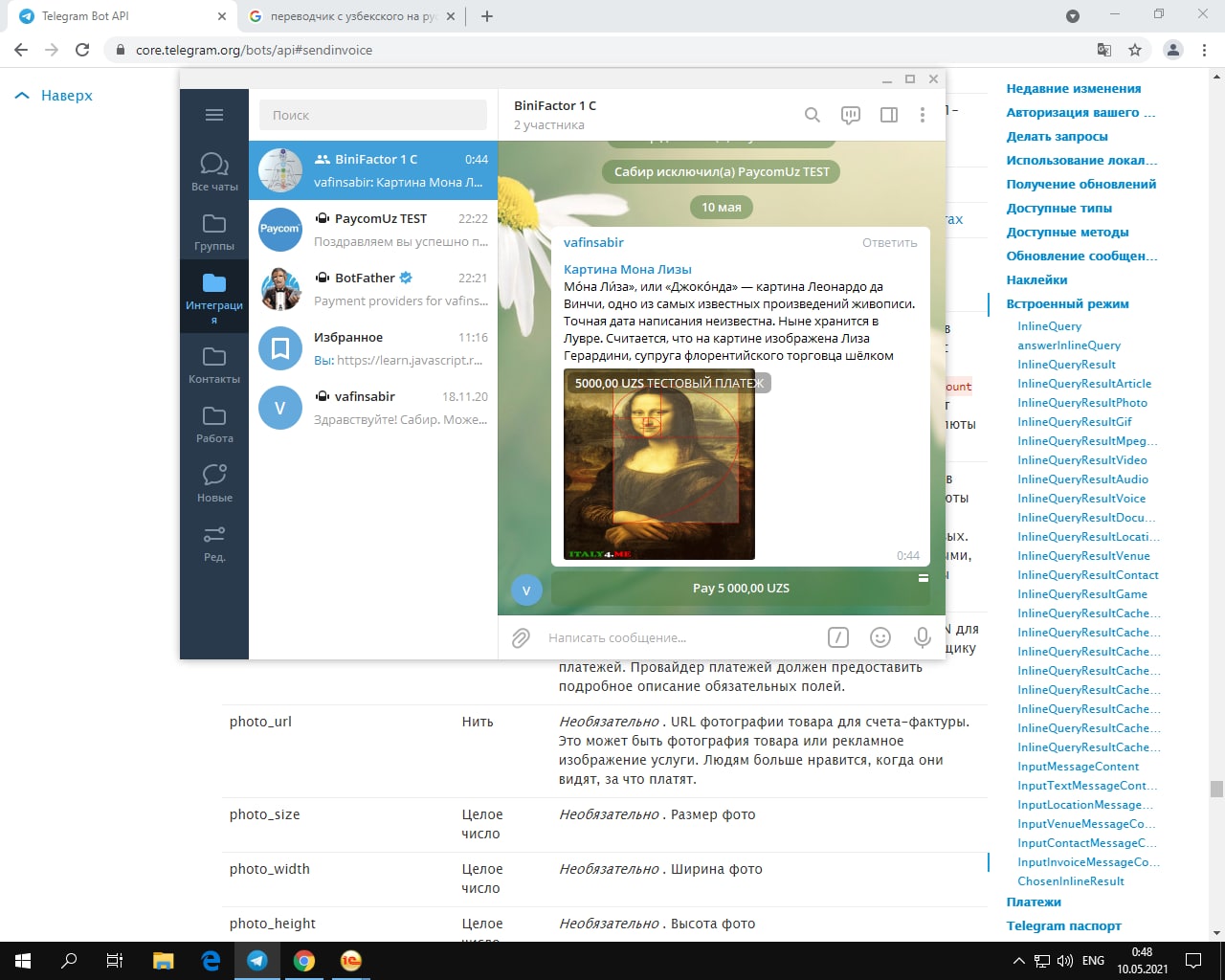Click the Pay 5 000,00 UZS button
The height and width of the screenshot is (980, 1225).
pyautogui.click(x=741, y=588)
